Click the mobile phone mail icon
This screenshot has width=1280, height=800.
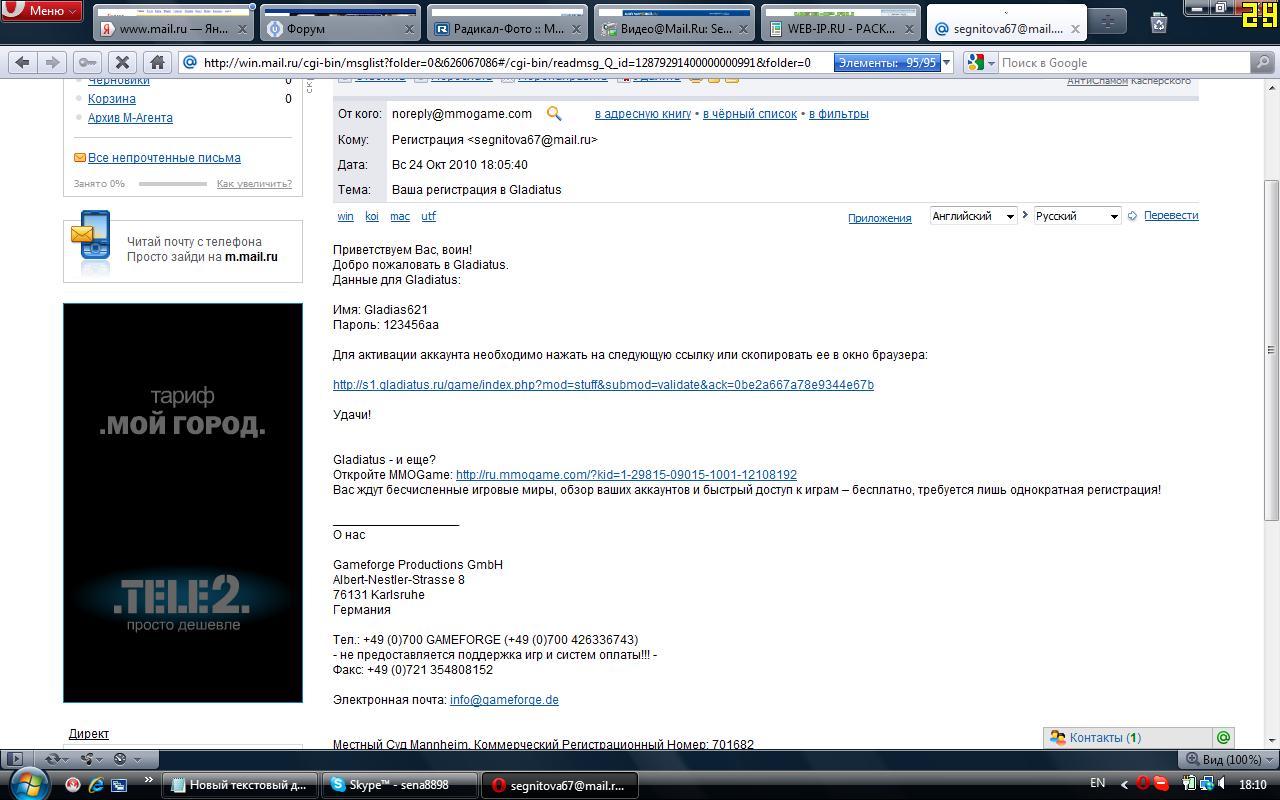(x=91, y=241)
